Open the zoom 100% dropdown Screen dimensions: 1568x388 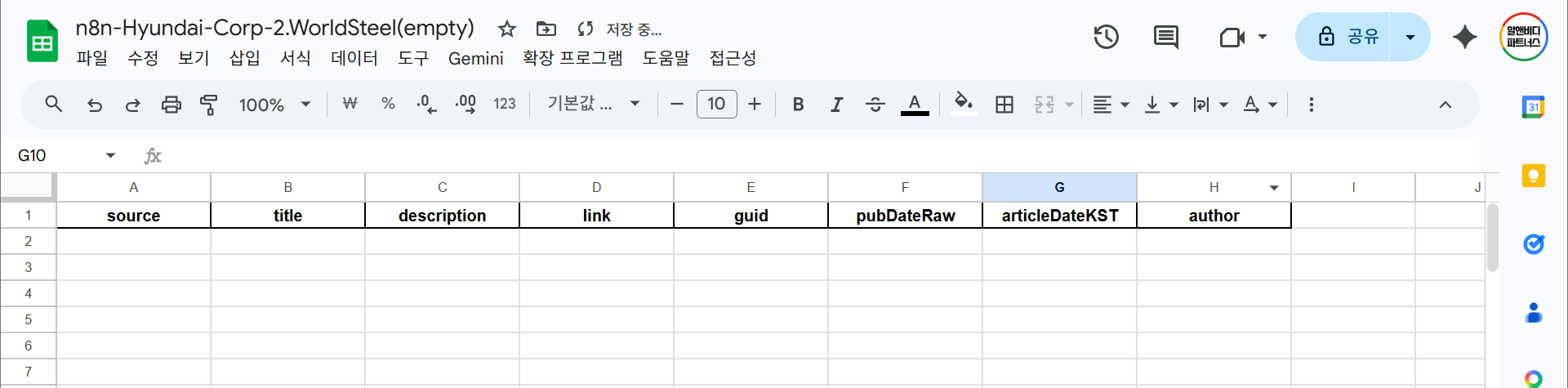pyautogui.click(x=274, y=105)
